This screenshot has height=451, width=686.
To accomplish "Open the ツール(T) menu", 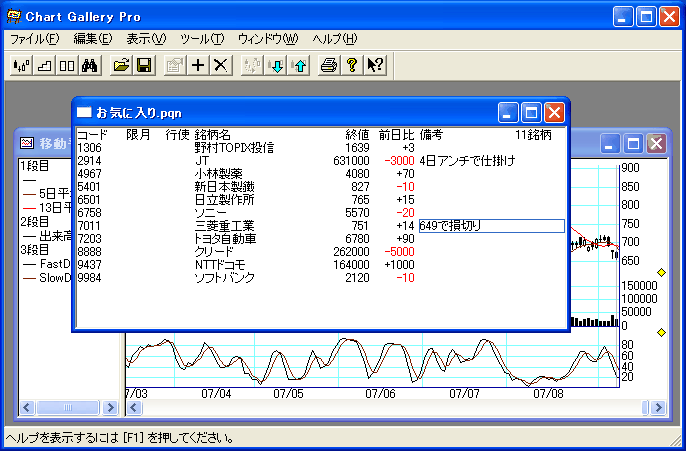I will [202, 39].
